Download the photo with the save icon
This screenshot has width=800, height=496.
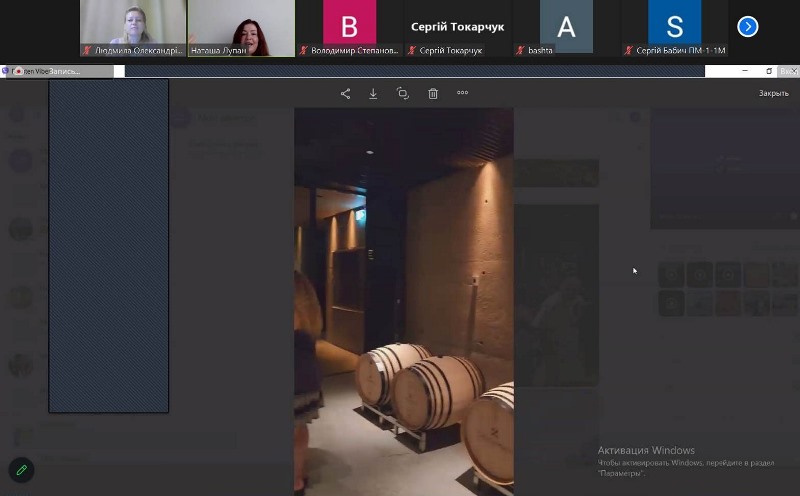[373, 93]
